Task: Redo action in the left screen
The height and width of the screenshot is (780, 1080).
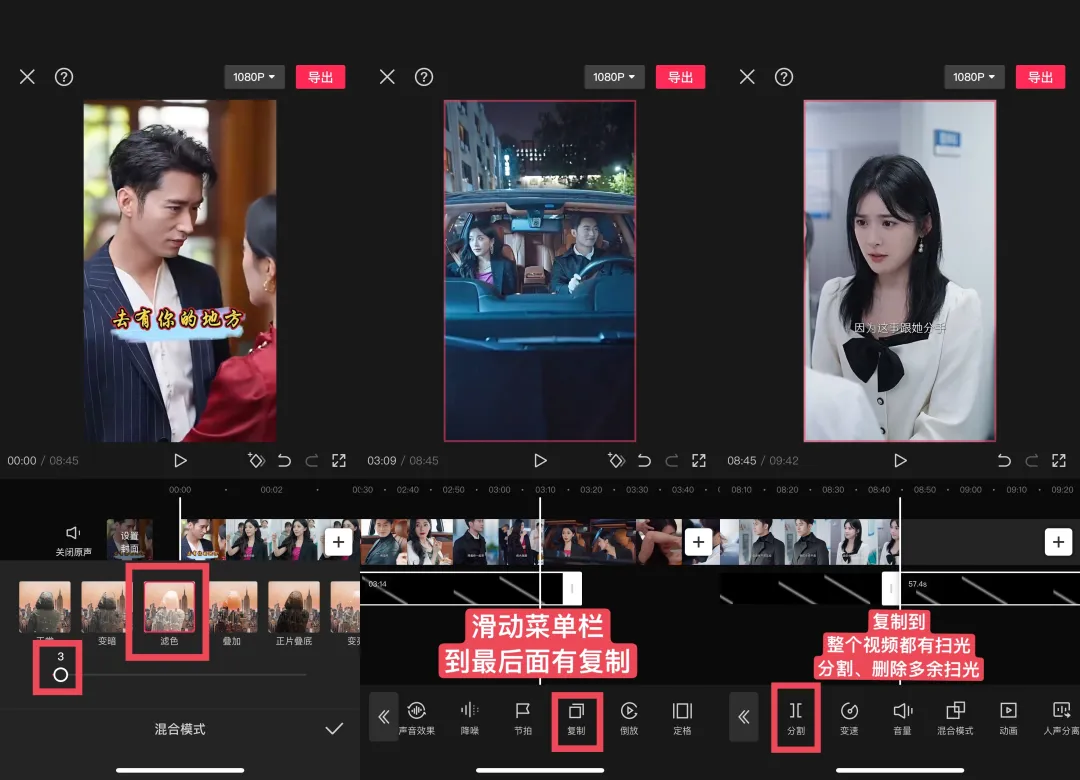Action: pyautogui.click(x=311, y=460)
